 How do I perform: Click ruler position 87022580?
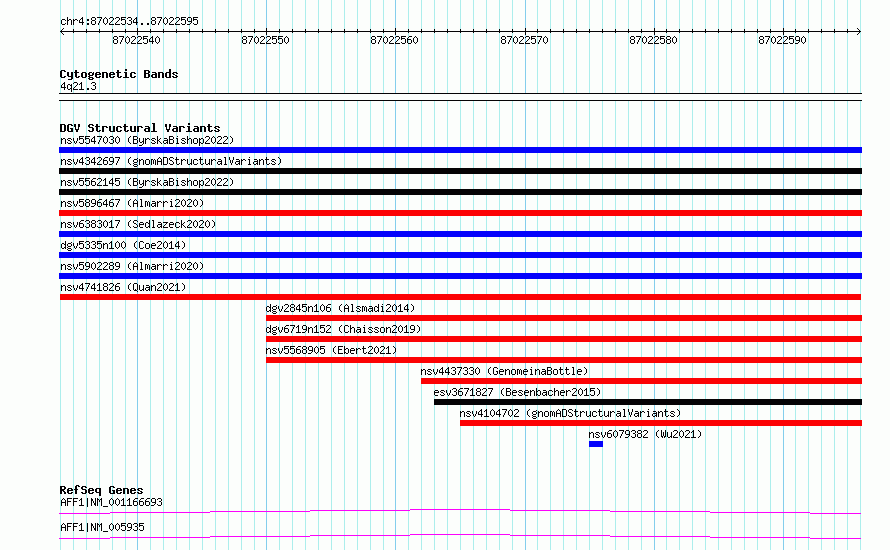[x=653, y=40]
